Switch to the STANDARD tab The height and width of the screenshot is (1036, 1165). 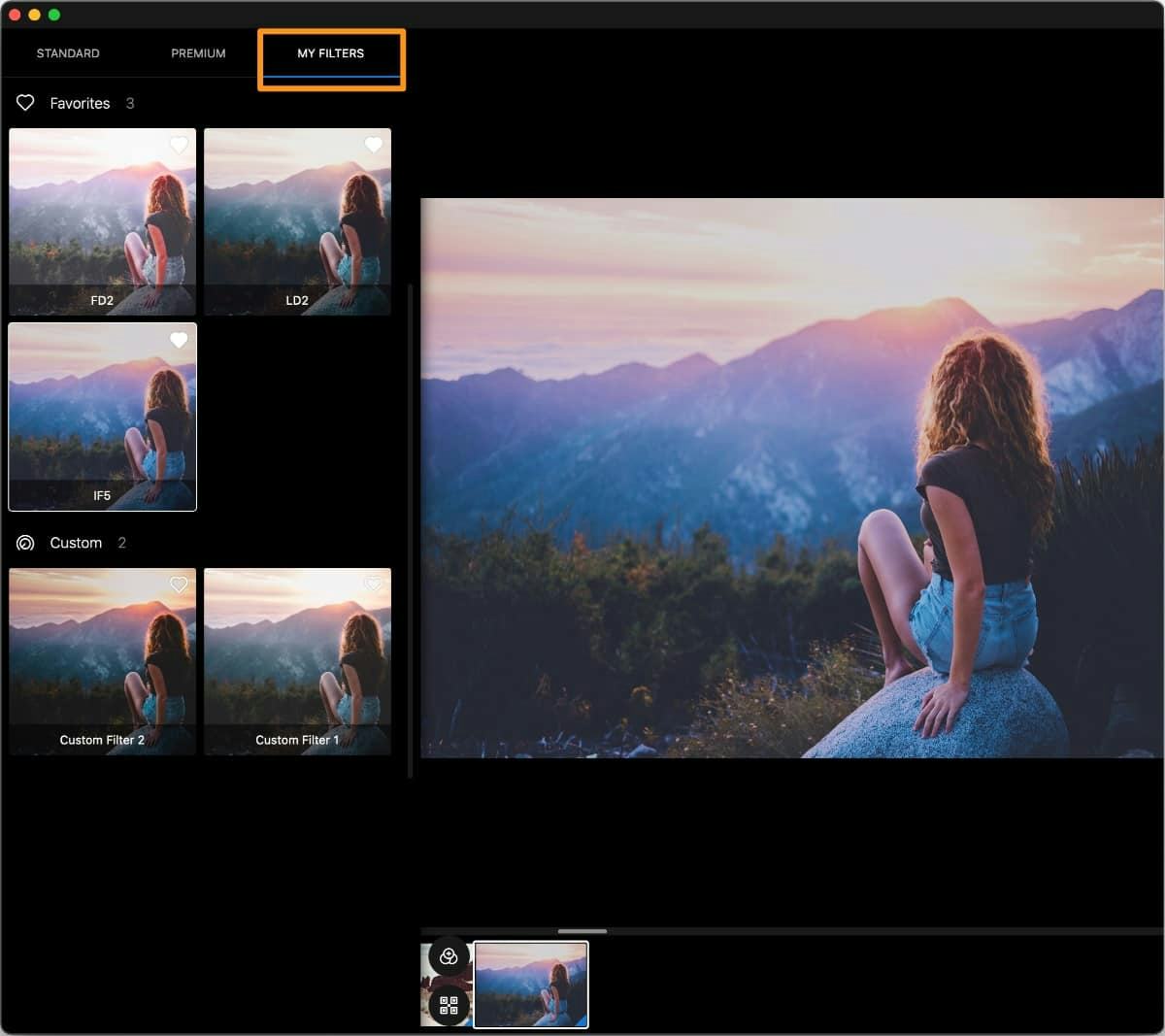click(x=68, y=53)
